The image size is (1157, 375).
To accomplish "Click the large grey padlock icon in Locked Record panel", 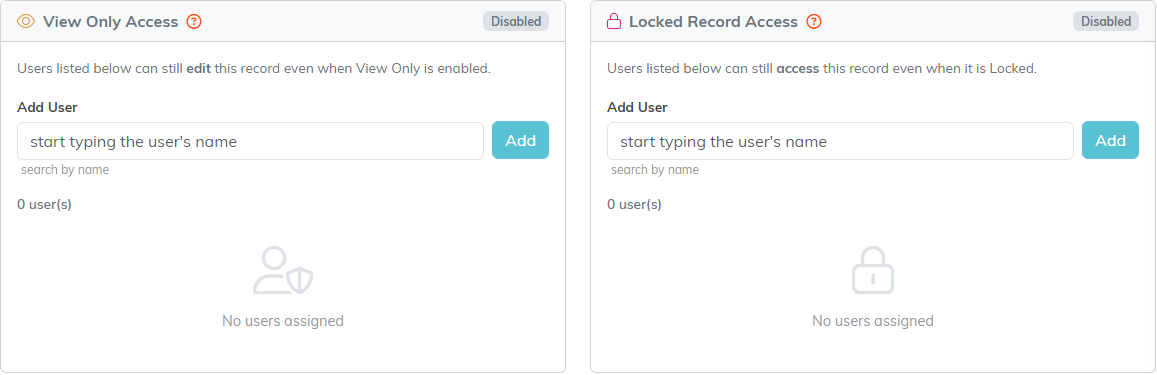I will click(873, 269).
